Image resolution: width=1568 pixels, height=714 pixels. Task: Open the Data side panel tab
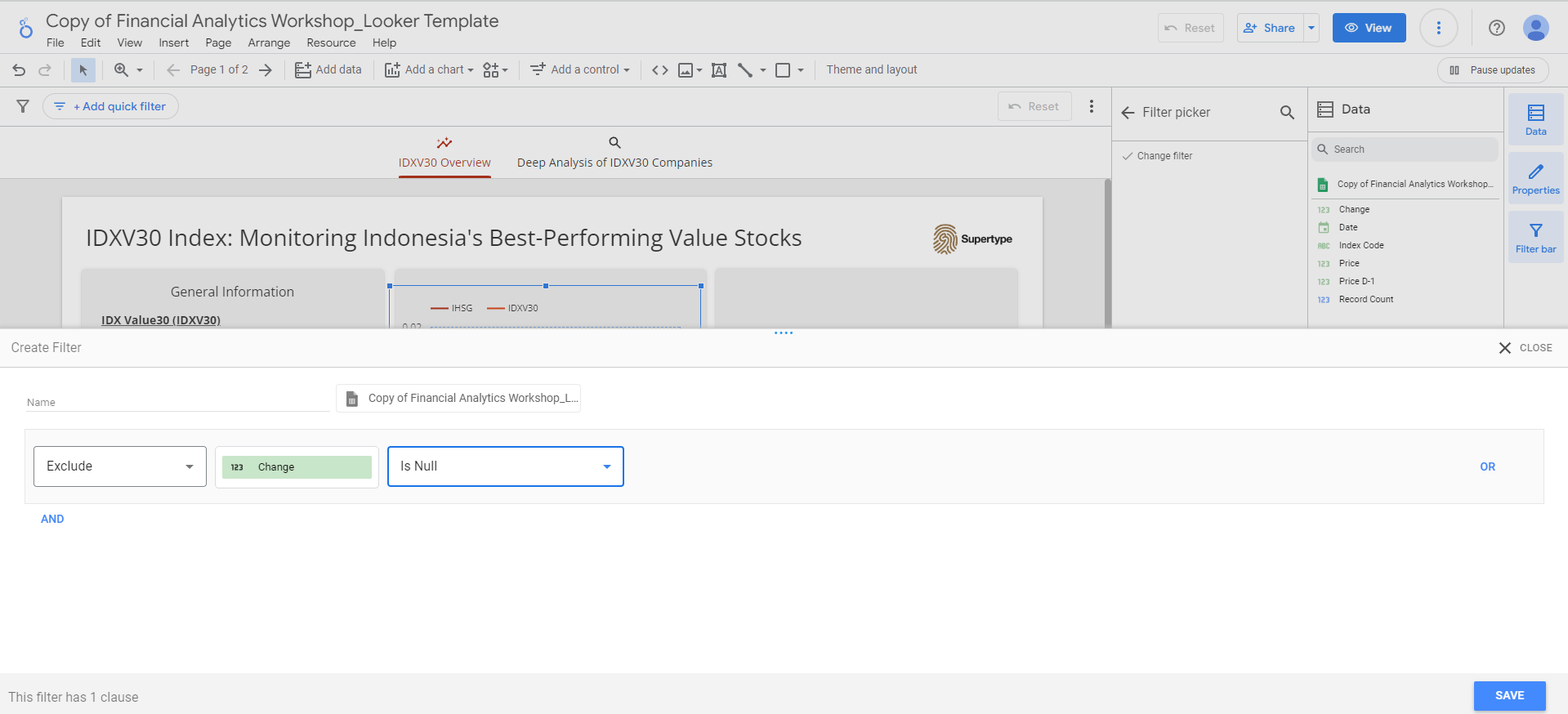(x=1535, y=119)
